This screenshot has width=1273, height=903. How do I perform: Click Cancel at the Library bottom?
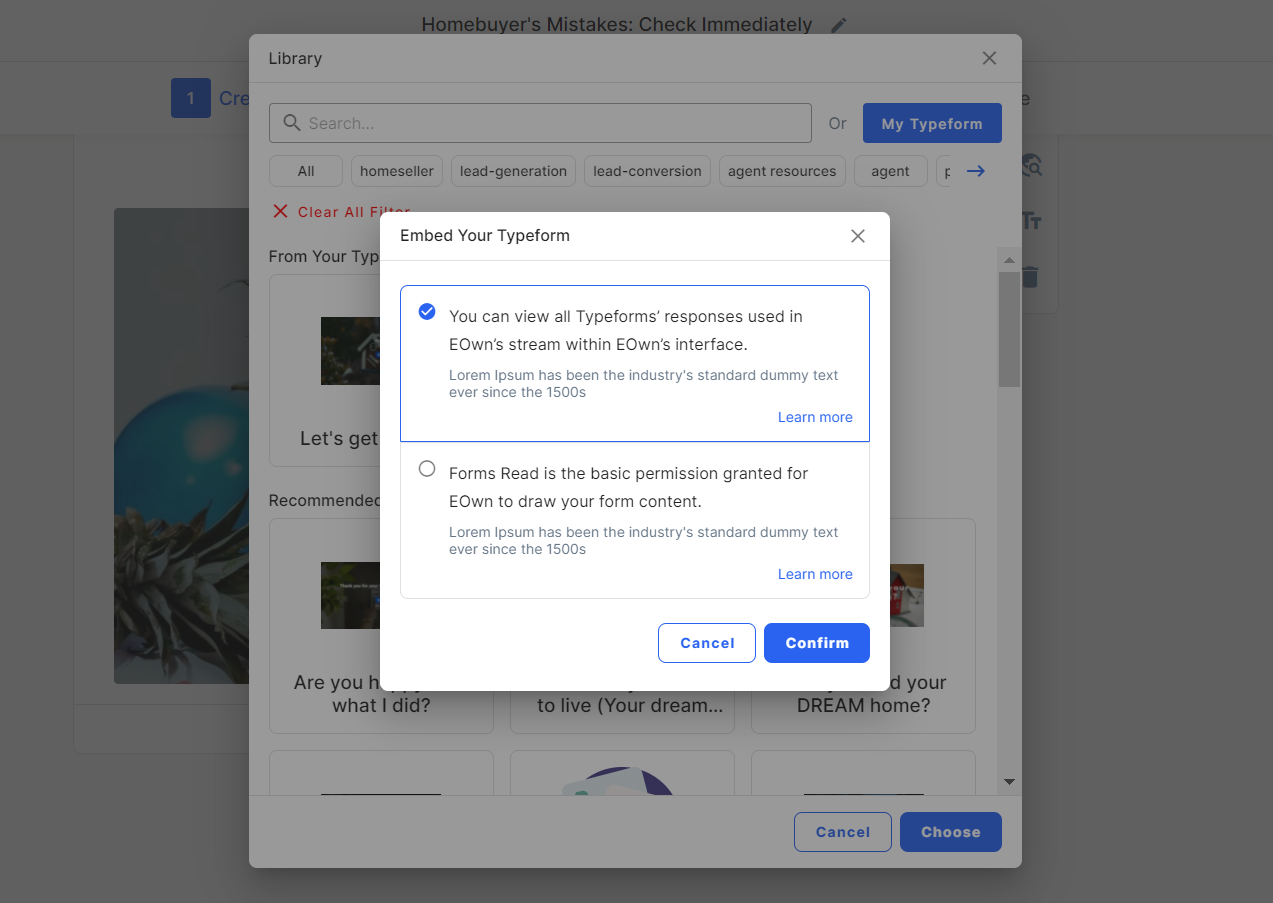click(x=843, y=832)
